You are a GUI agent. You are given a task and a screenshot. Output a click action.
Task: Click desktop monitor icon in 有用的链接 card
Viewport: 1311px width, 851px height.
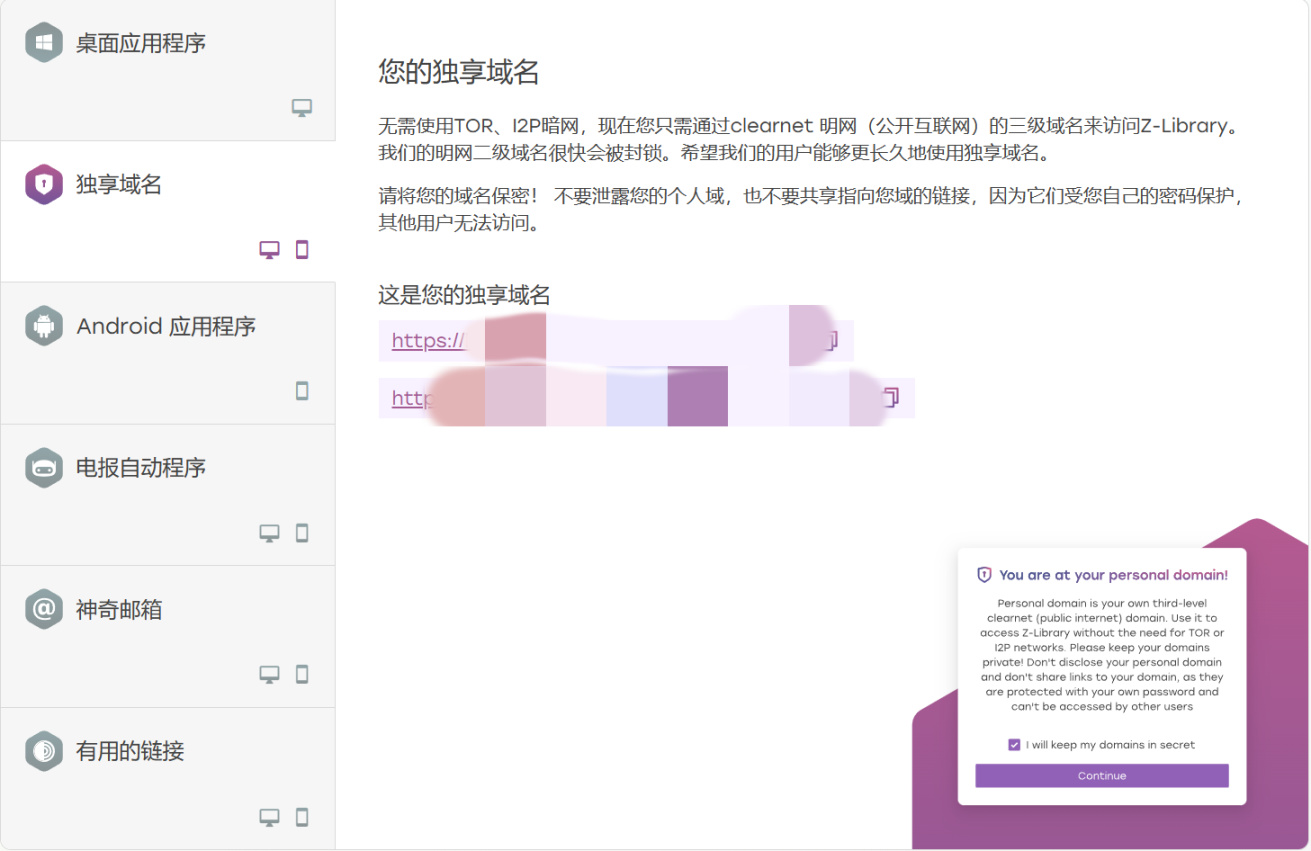270,817
